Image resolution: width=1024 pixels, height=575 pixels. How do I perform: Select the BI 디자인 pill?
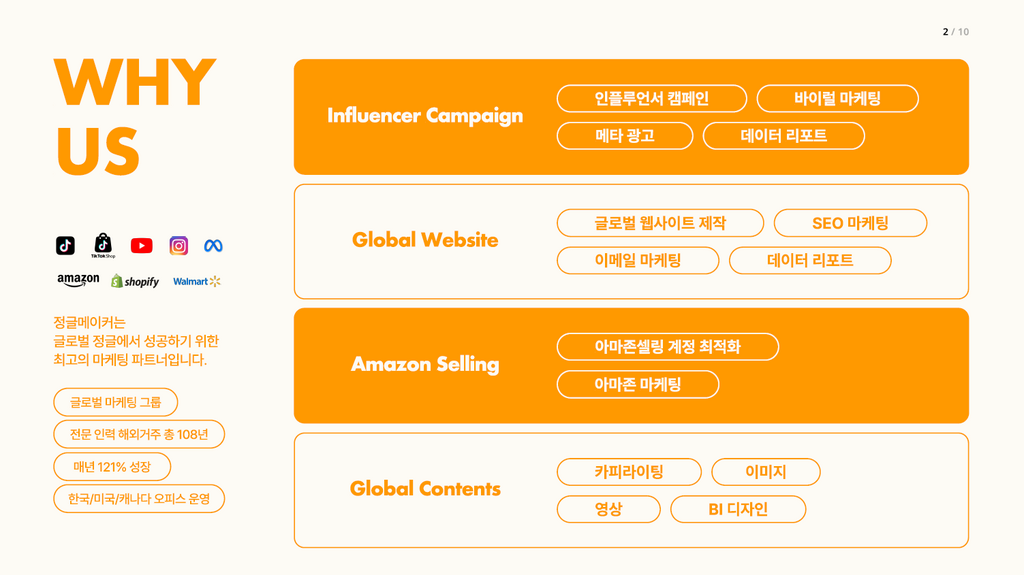click(738, 510)
